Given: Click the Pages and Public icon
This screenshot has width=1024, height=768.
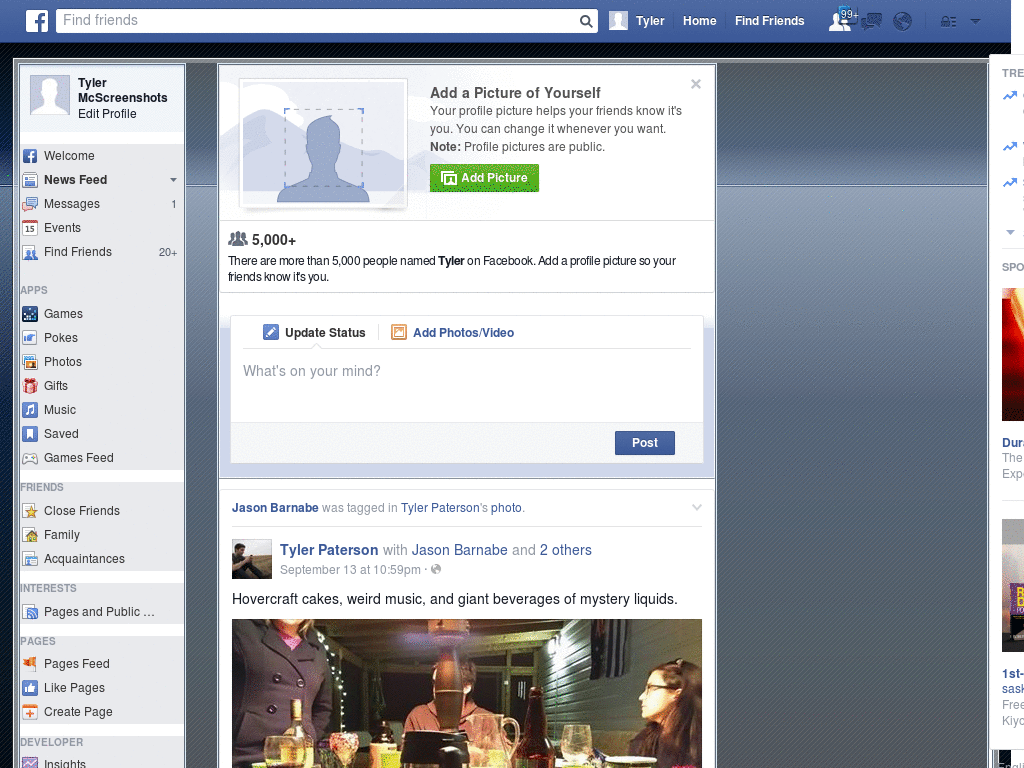Looking at the screenshot, I should 30,612.
